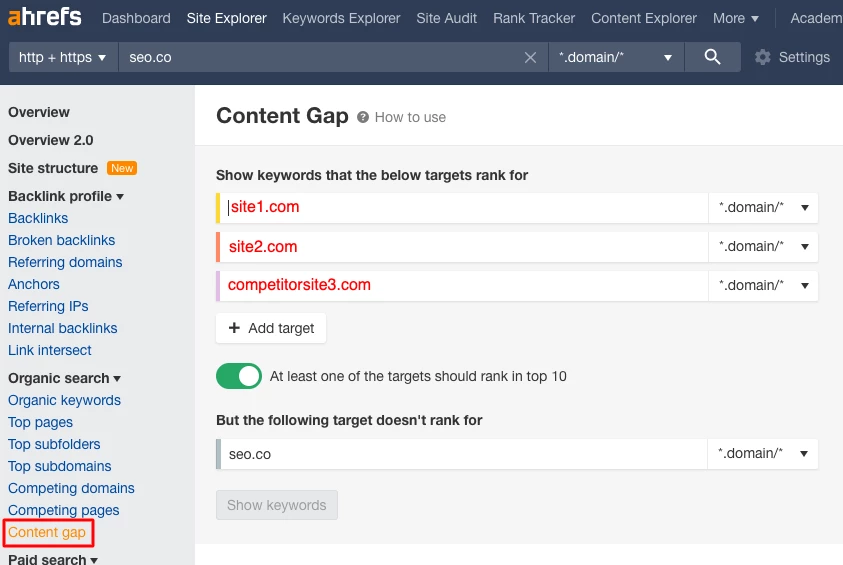Open Top subdomains report

point(60,467)
